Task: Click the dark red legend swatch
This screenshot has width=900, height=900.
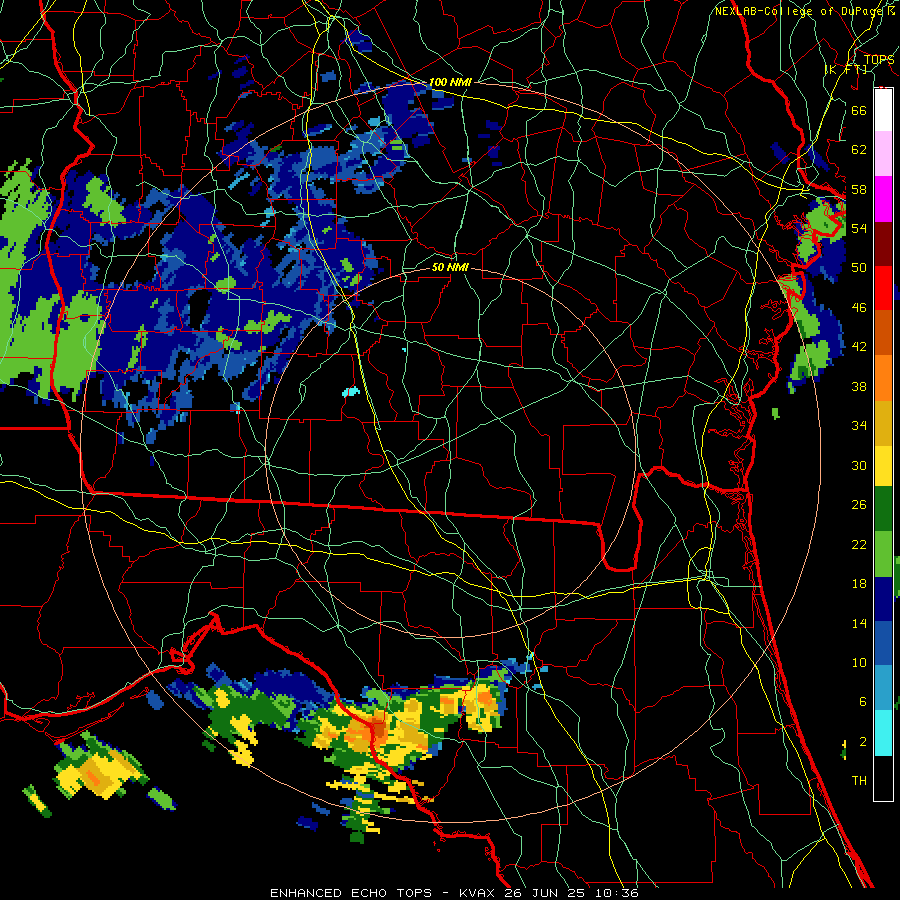Action: [883, 245]
